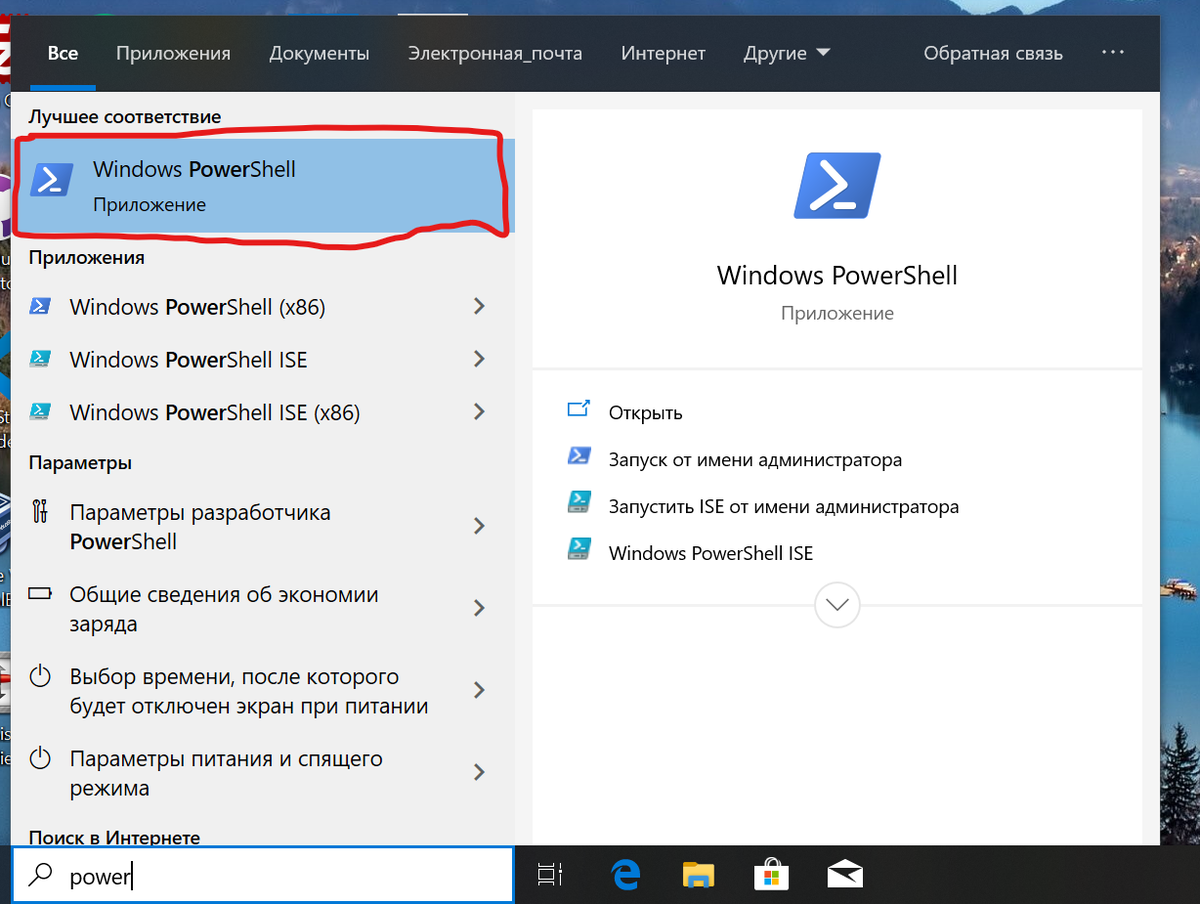Open File Explorer from the taskbar

point(698,875)
